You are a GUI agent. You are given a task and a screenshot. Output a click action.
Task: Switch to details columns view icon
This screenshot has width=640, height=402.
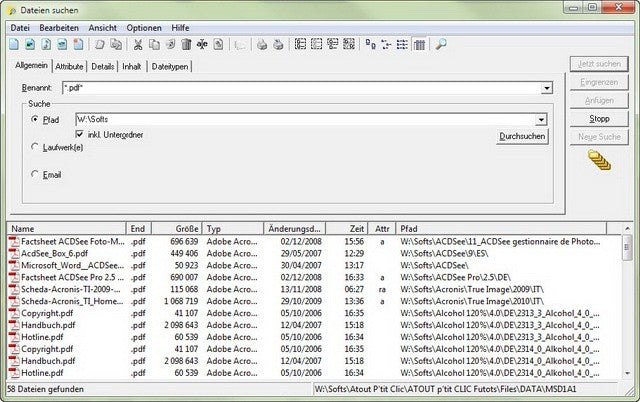pos(419,44)
